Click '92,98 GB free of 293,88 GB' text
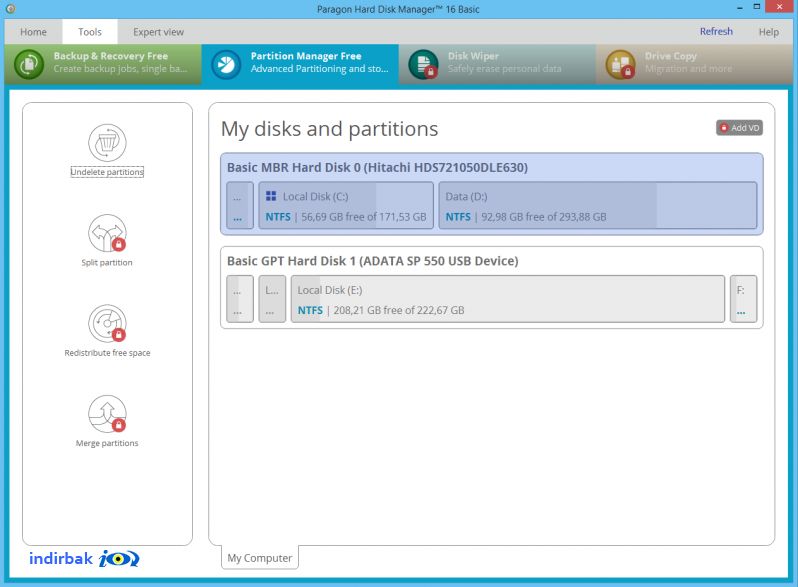 544,217
